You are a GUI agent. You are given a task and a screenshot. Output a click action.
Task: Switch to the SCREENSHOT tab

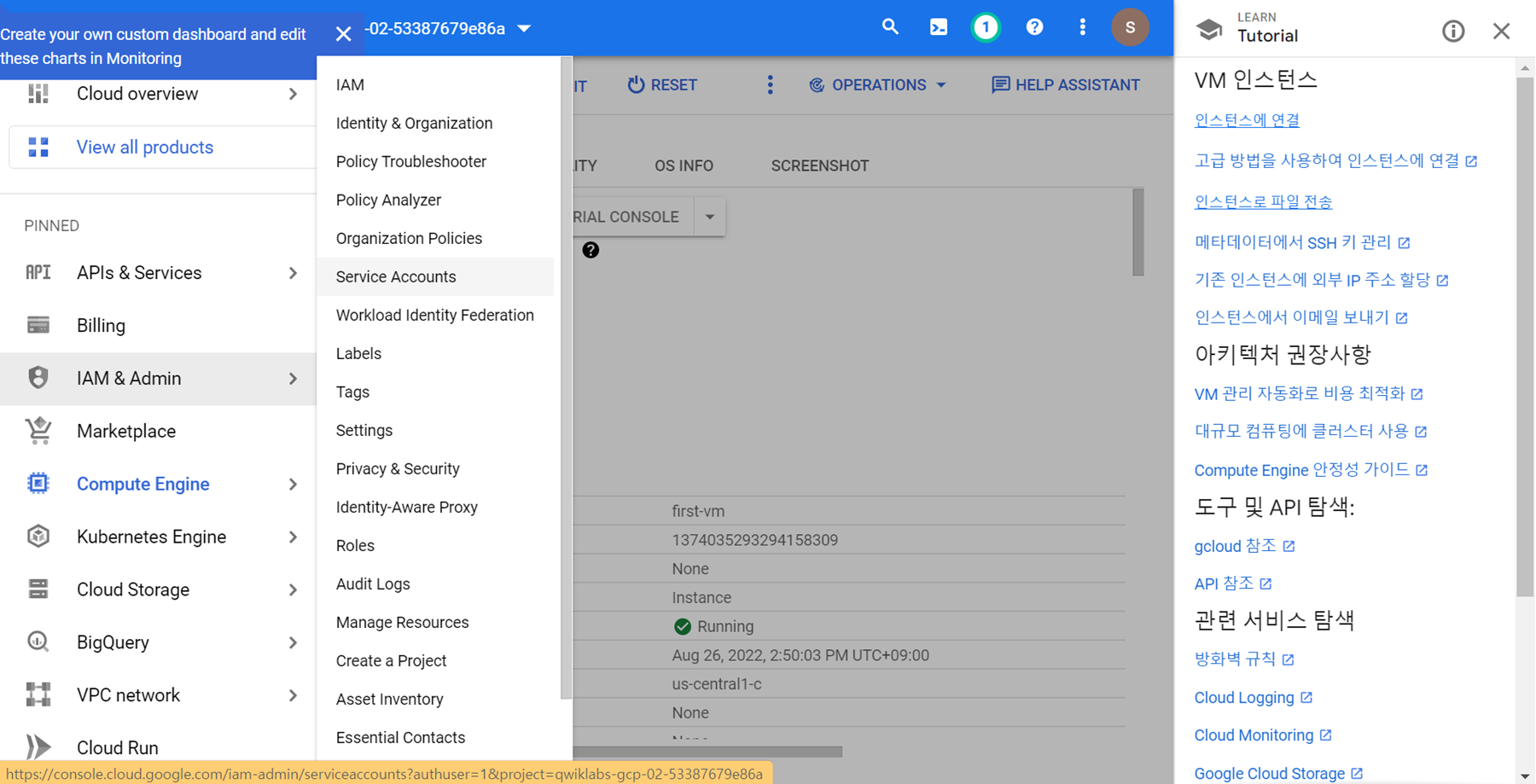[820, 166]
